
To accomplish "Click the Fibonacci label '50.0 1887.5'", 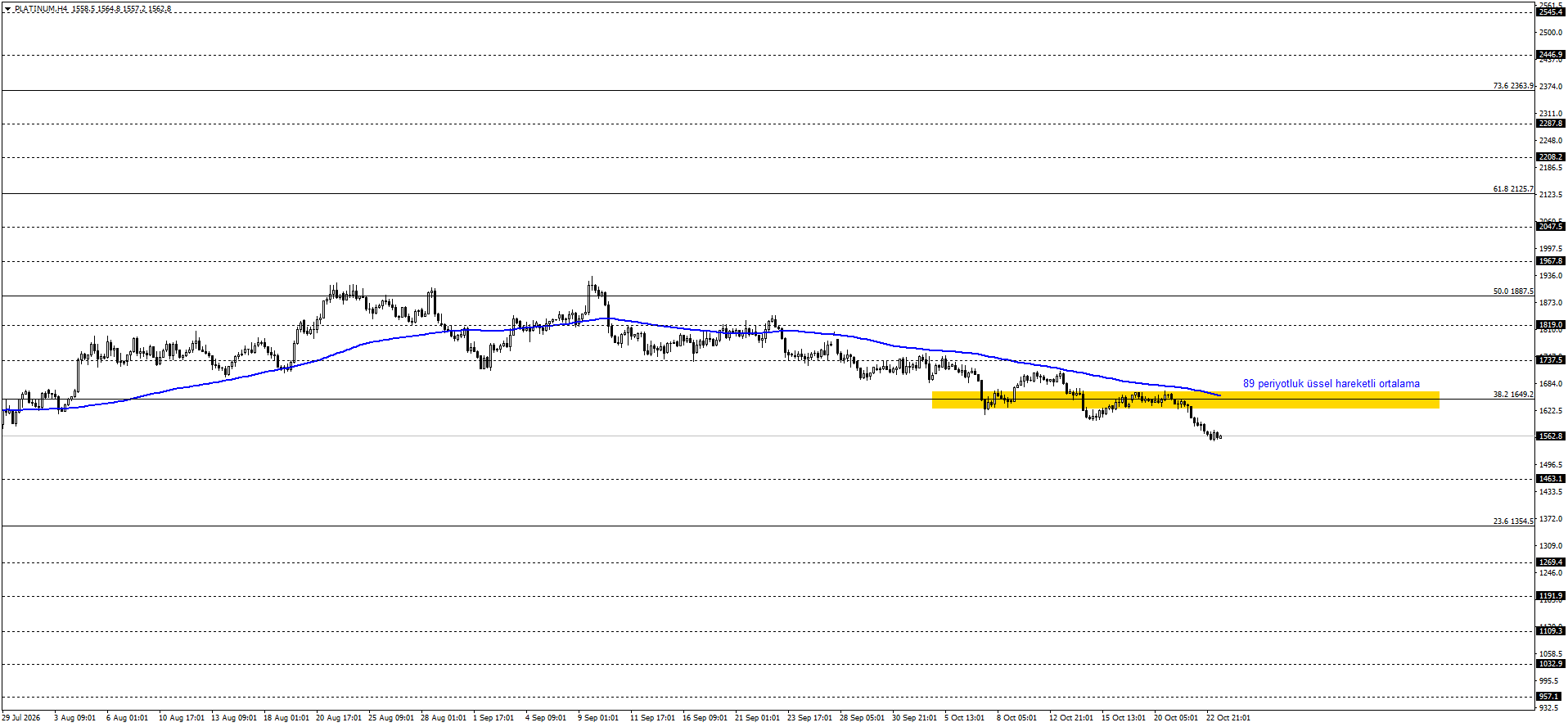I will [1513, 291].
